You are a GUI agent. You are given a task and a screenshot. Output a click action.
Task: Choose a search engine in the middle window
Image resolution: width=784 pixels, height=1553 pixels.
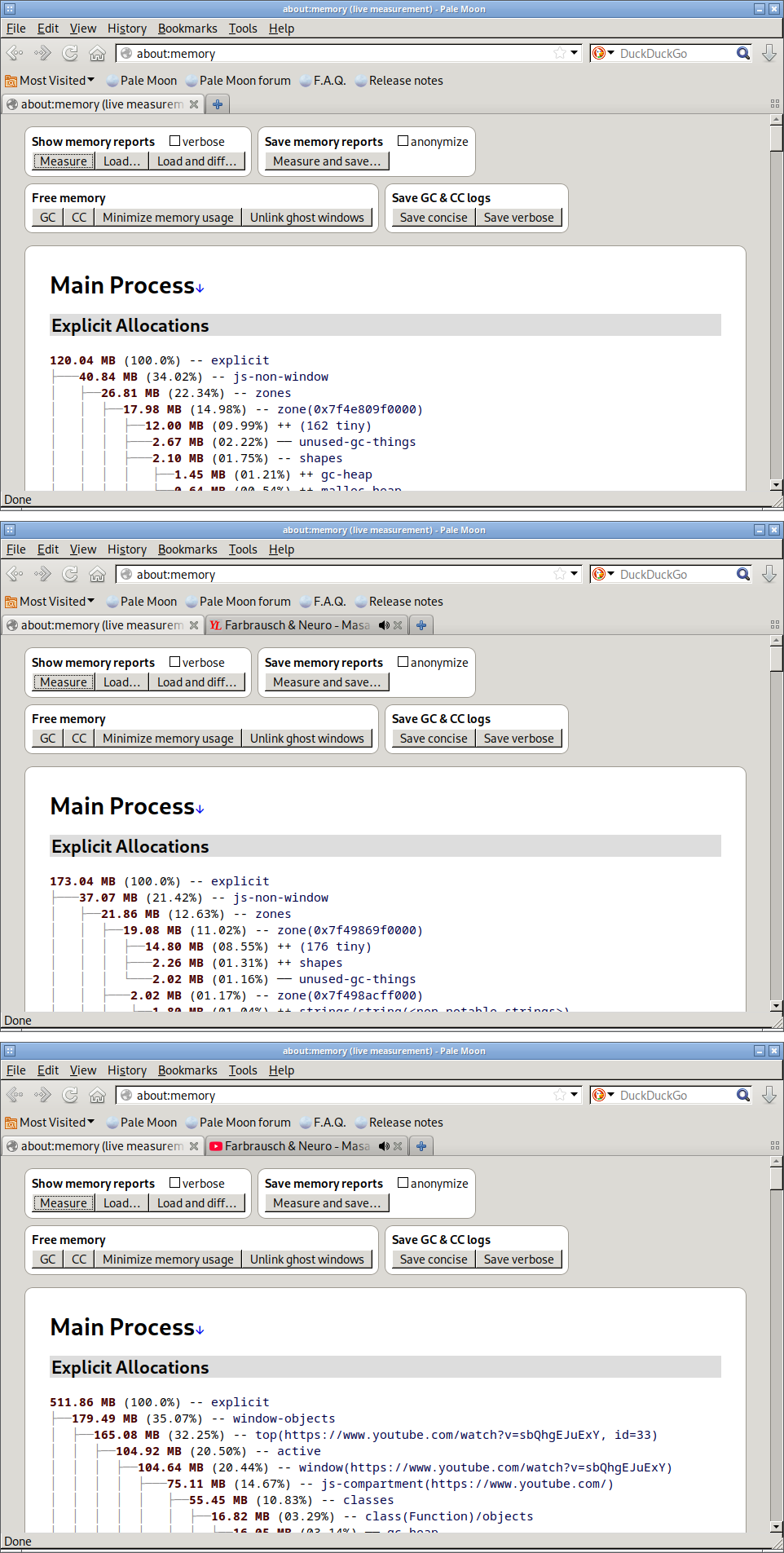pos(602,574)
